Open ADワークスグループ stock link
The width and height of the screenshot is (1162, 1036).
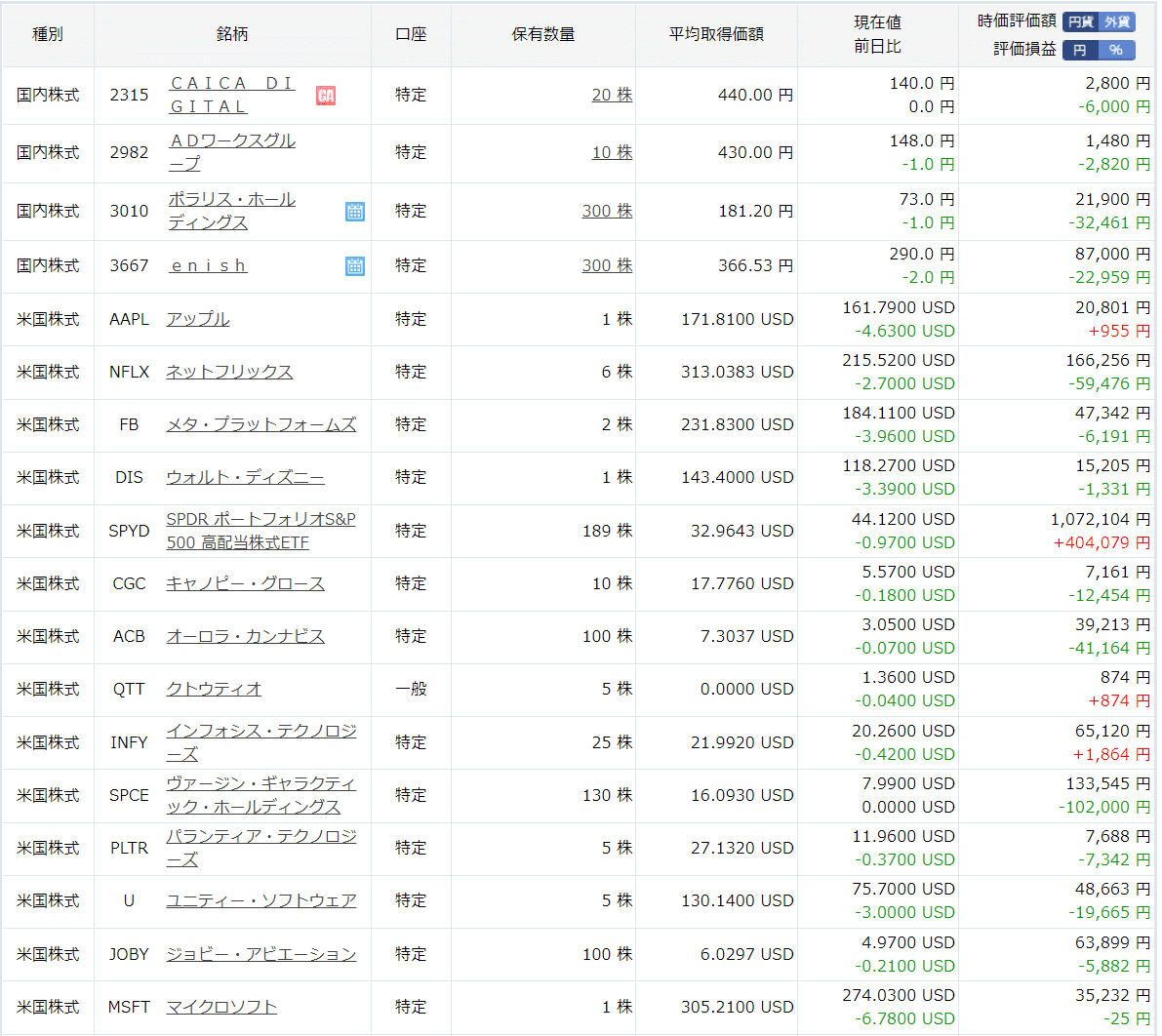(x=232, y=152)
